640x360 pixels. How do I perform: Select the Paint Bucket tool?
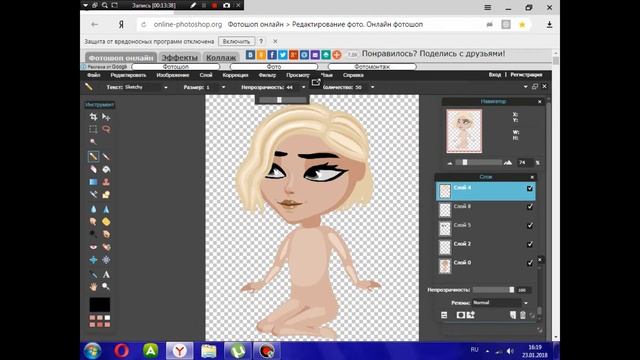click(106, 169)
